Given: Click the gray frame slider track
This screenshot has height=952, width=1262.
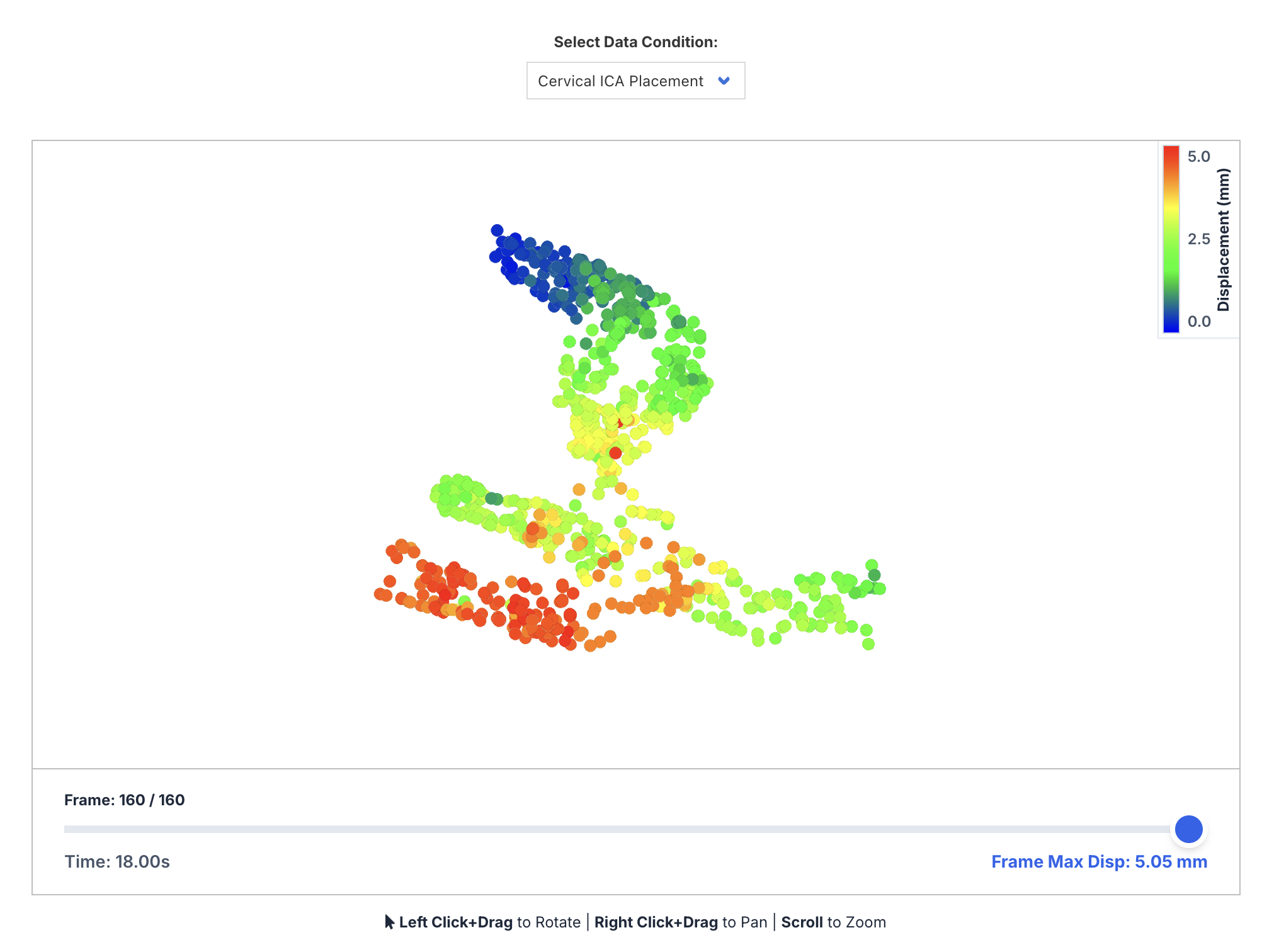Looking at the screenshot, I should (617, 829).
